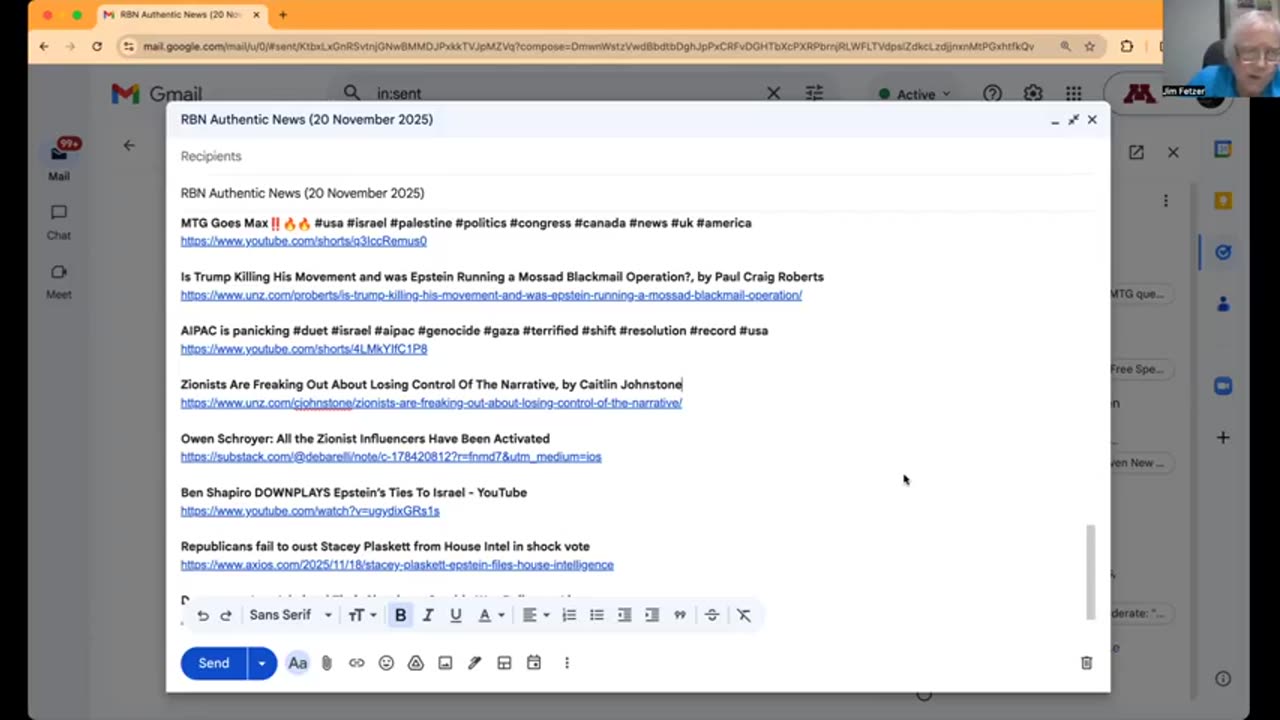Open the send options dropdown arrow

pos(262,663)
